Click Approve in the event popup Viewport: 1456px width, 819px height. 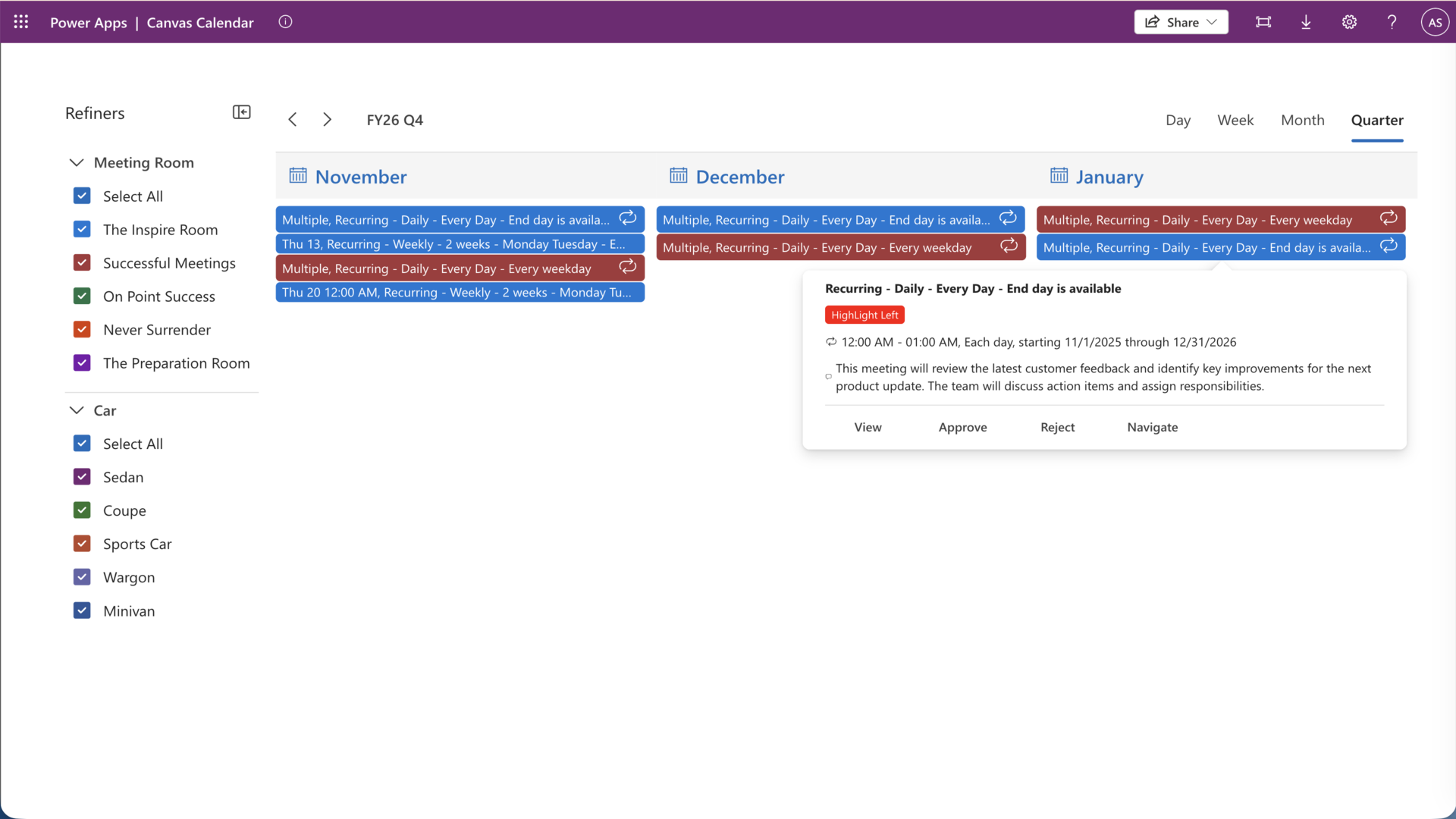962,427
